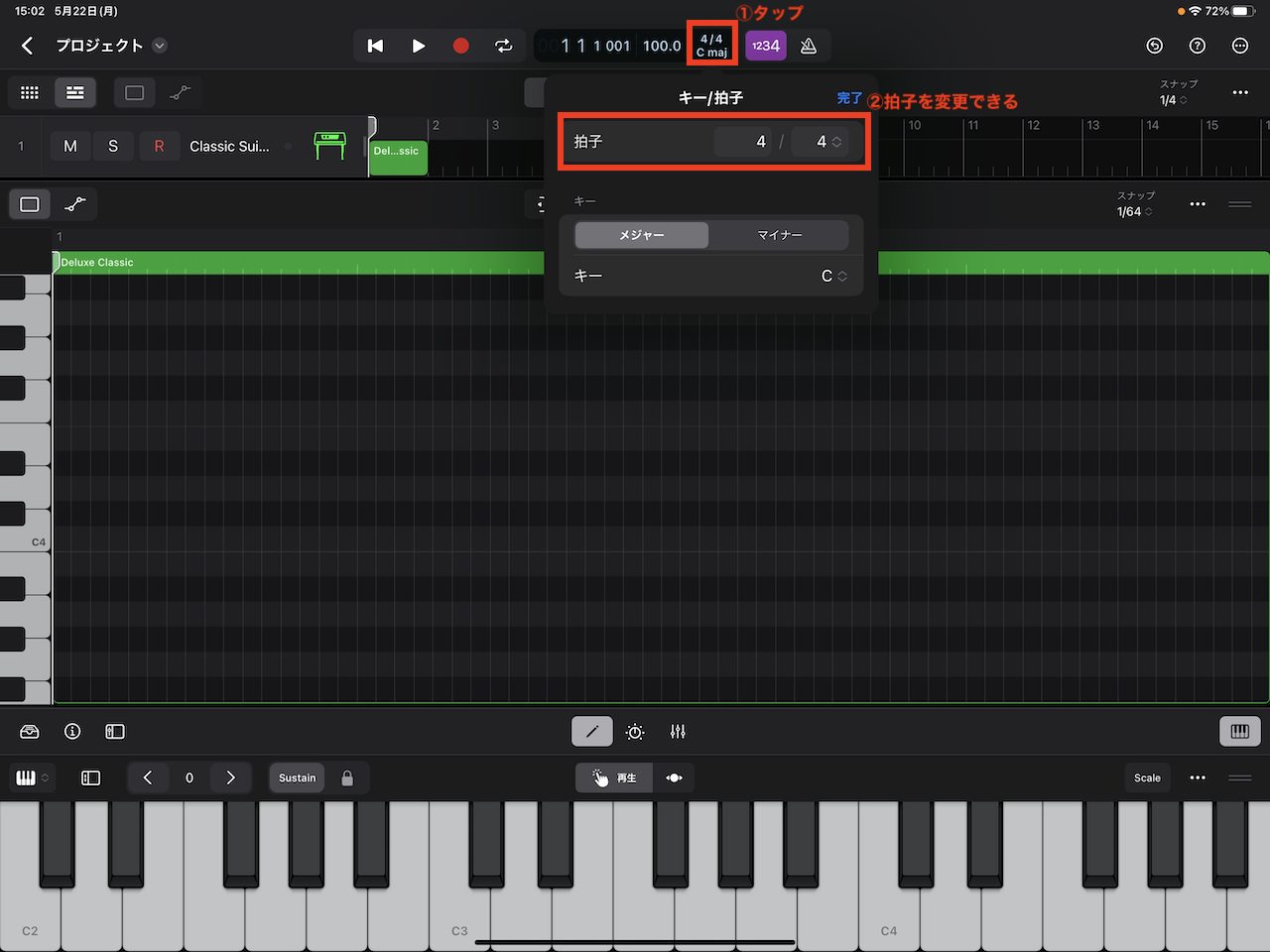Toggle the purple 1234 count-in button
Image resolution: width=1270 pixels, height=952 pixels.
coord(766,46)
